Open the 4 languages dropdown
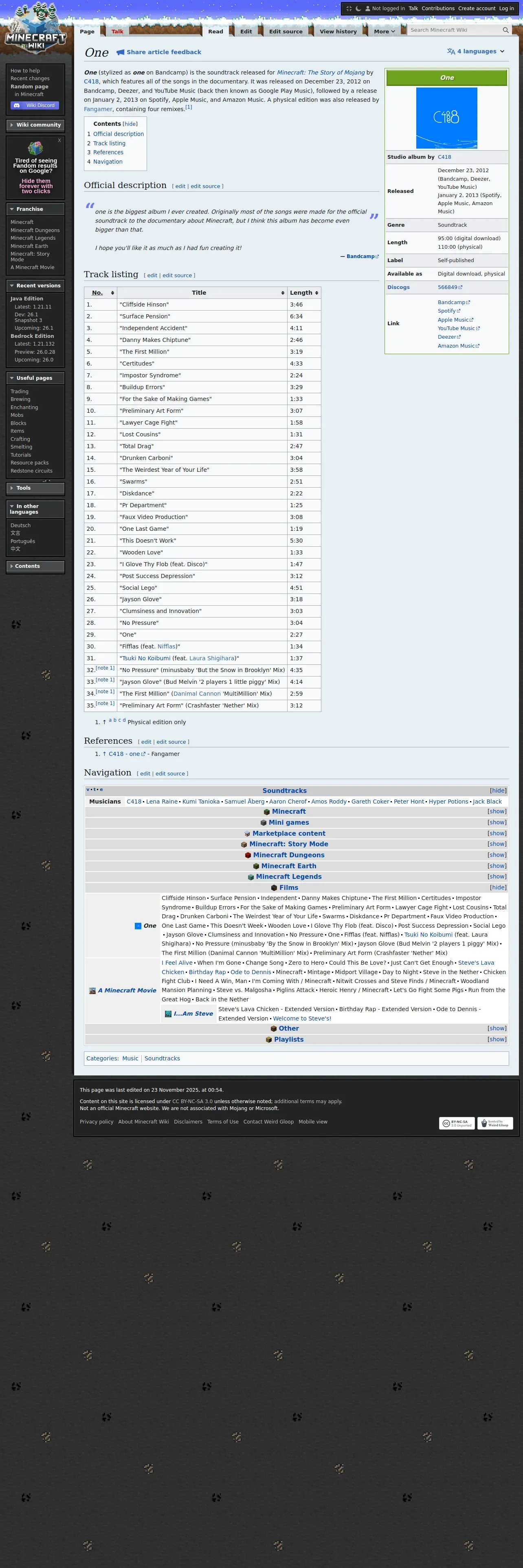Screen dimensions: 523x1568 476,52
